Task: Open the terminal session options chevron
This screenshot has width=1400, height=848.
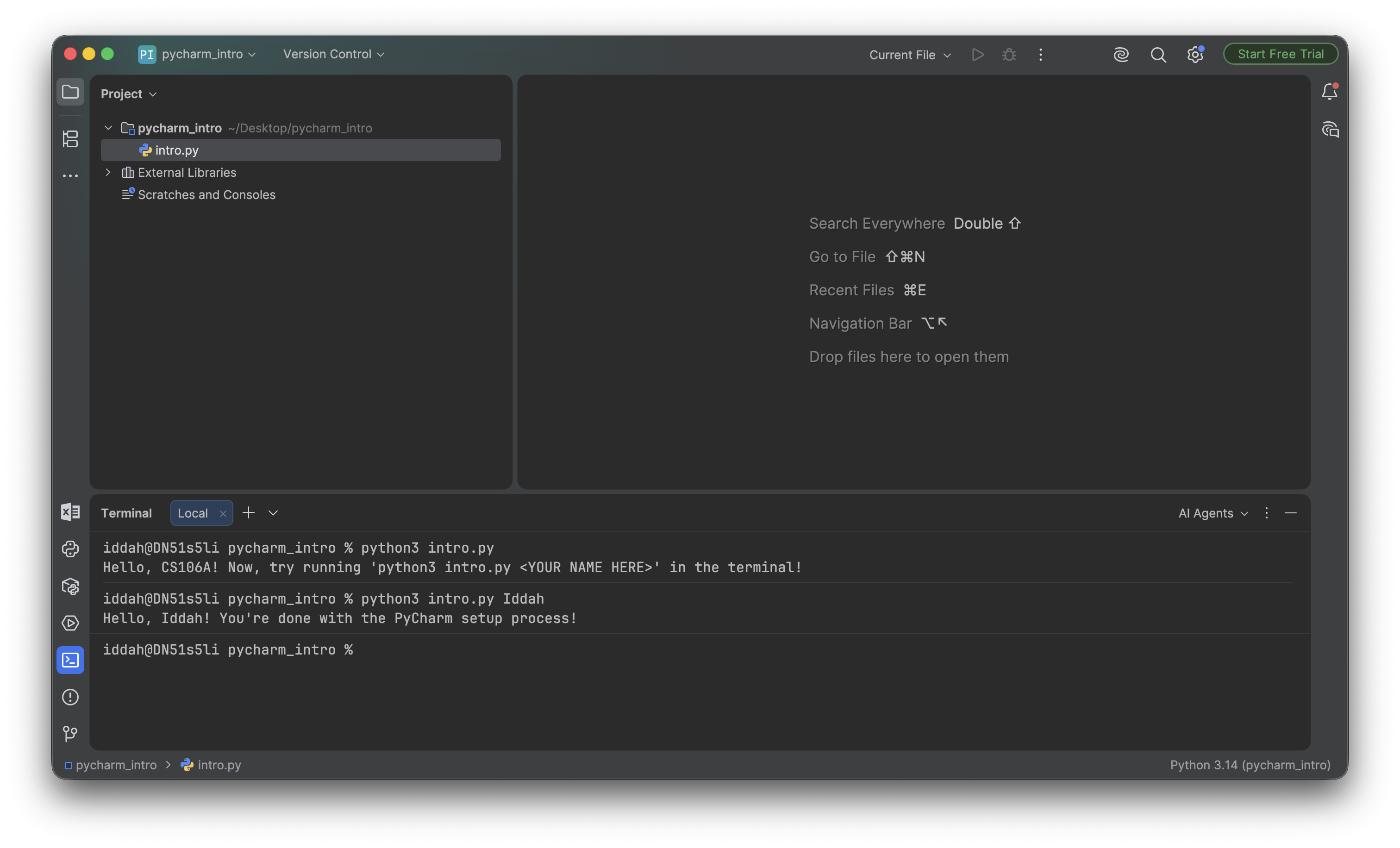Action: point(273,513)
